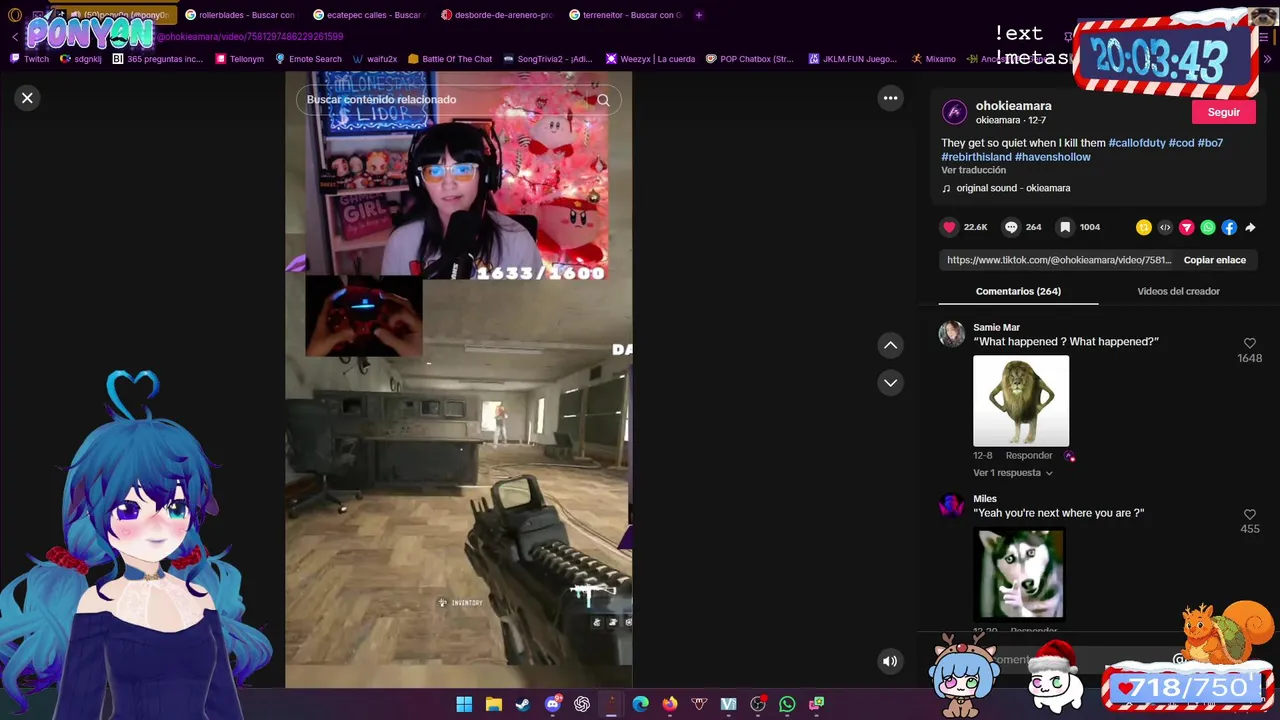The width and height of the screenshot is (1280, 720).
Task: Switch to the 'Videos del creador' tab
Action: (1178, 291)
